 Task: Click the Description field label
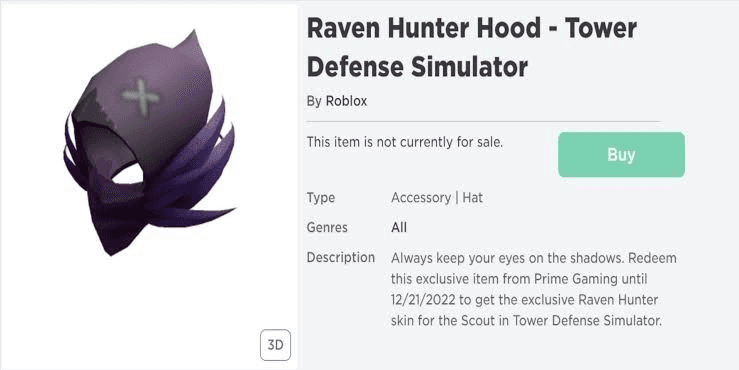(341, 257)
